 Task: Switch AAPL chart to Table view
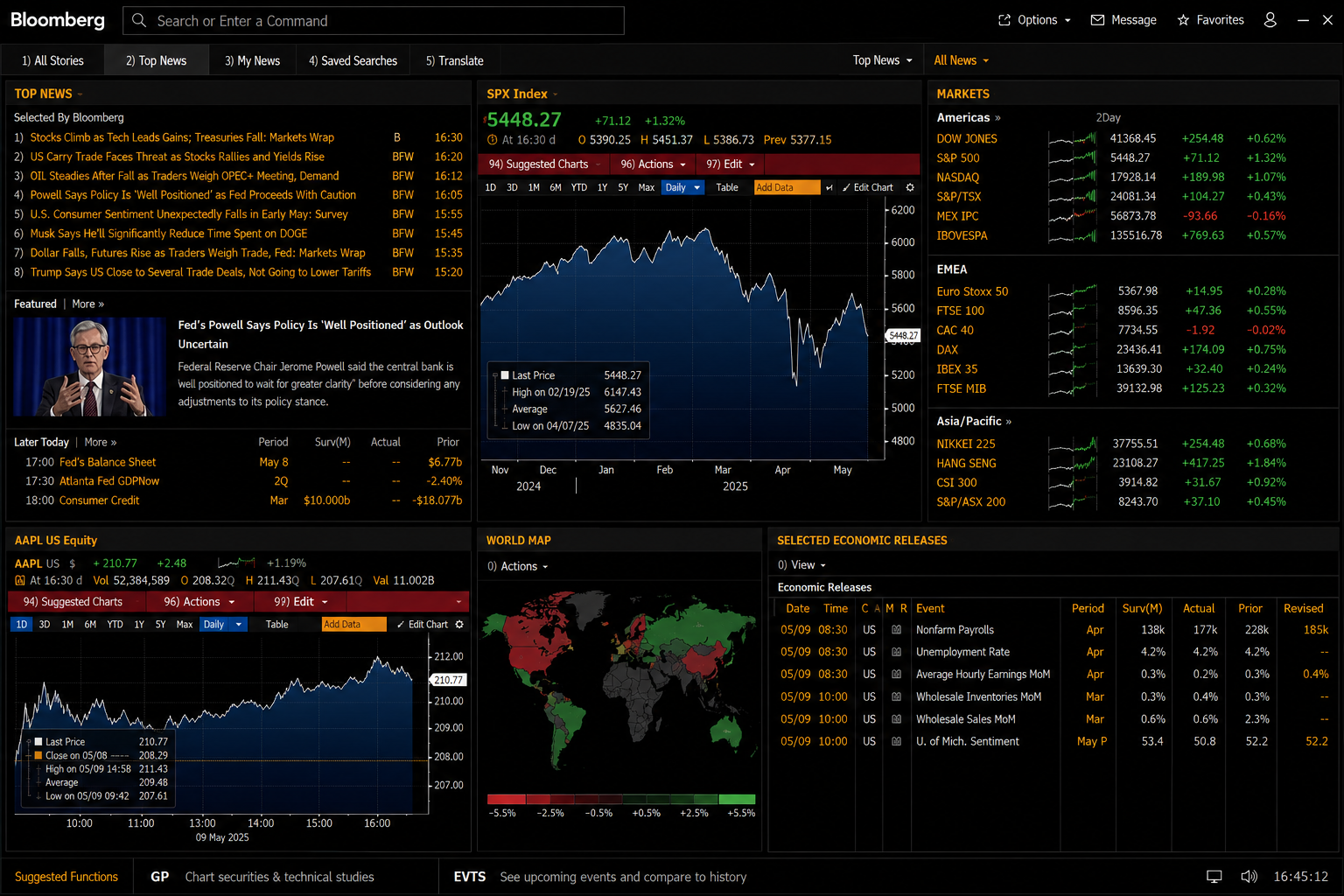277,624
